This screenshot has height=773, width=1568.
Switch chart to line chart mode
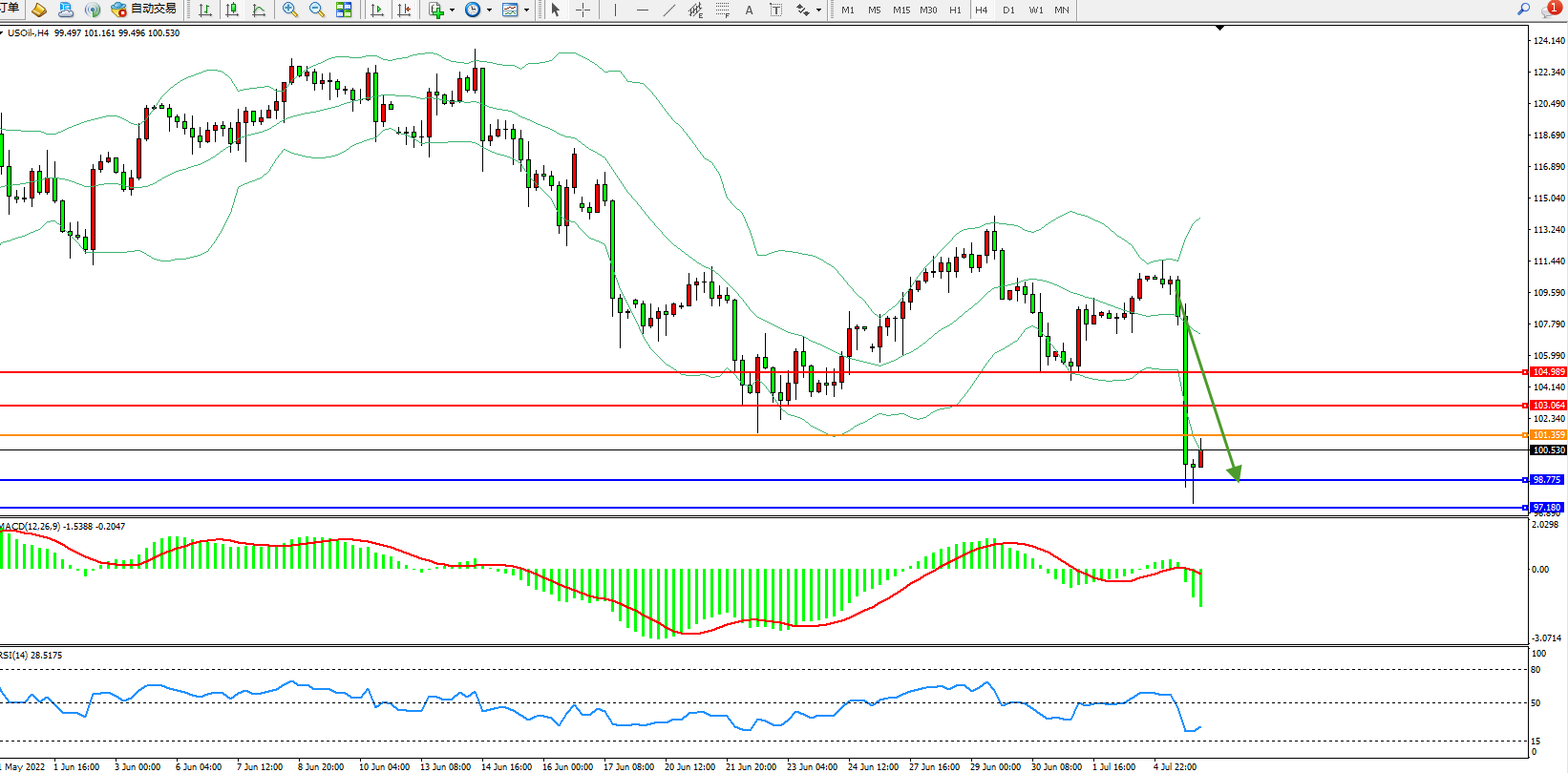pyautogui.click(x=259, y=10)
